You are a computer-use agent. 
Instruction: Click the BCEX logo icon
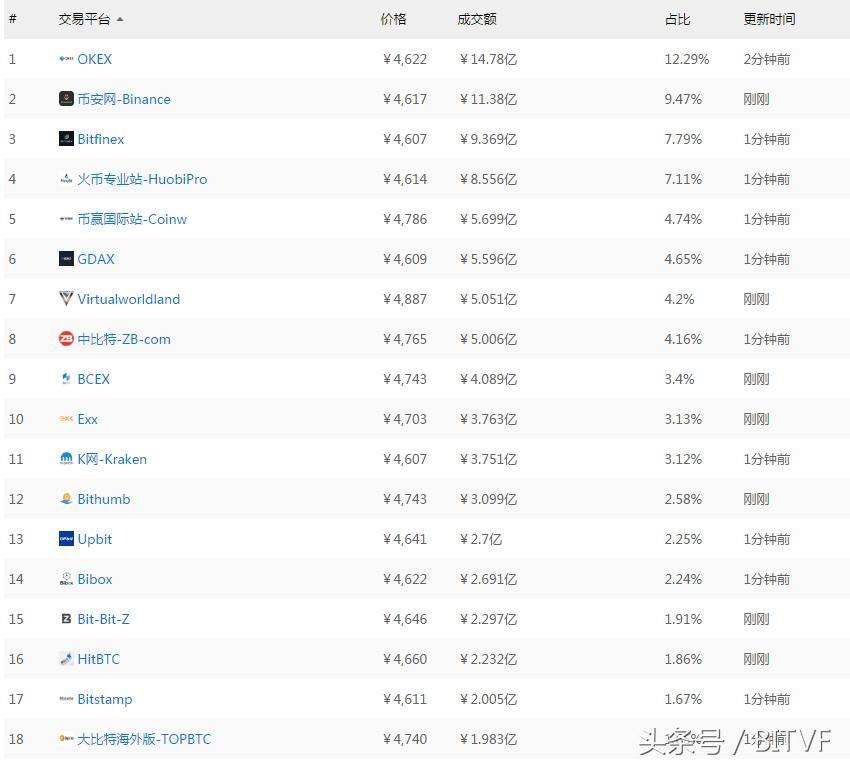66,379
